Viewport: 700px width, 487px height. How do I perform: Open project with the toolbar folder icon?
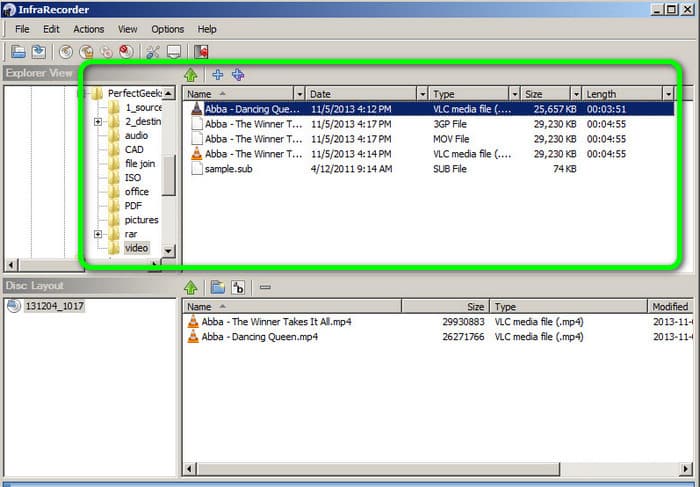tap(18, 52)
